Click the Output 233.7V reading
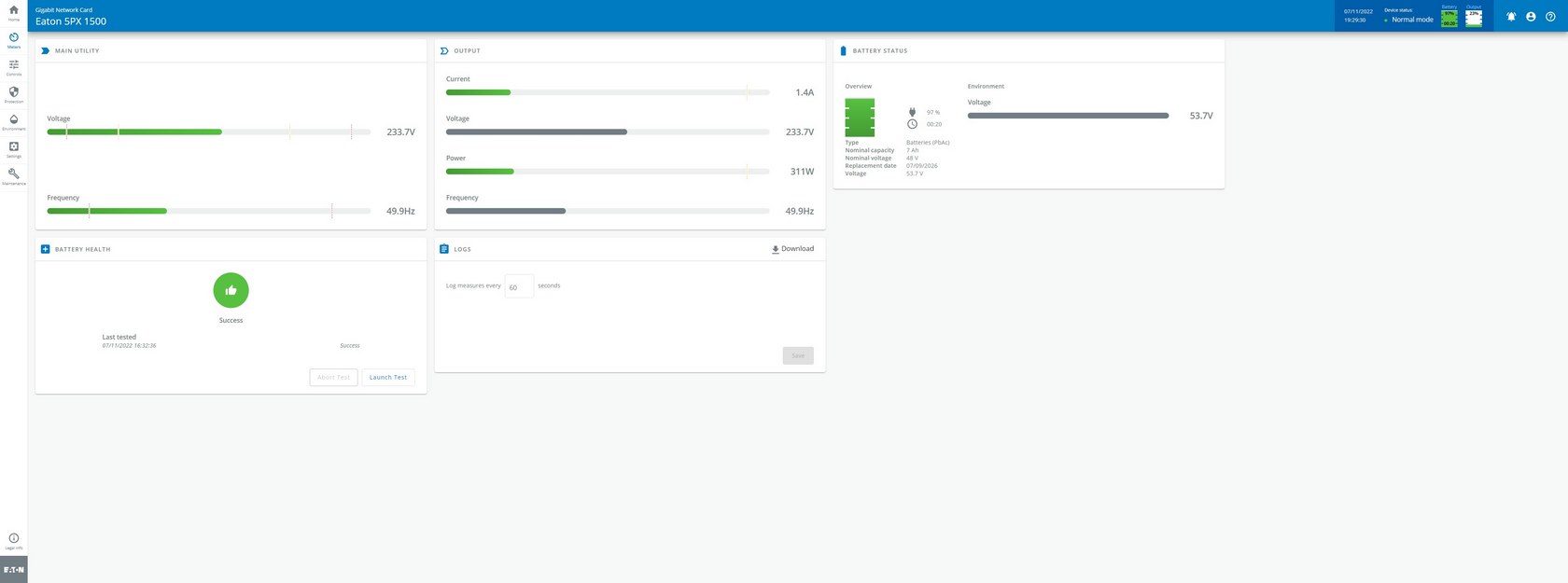The image size is (1568, 583). pos(800,132)
